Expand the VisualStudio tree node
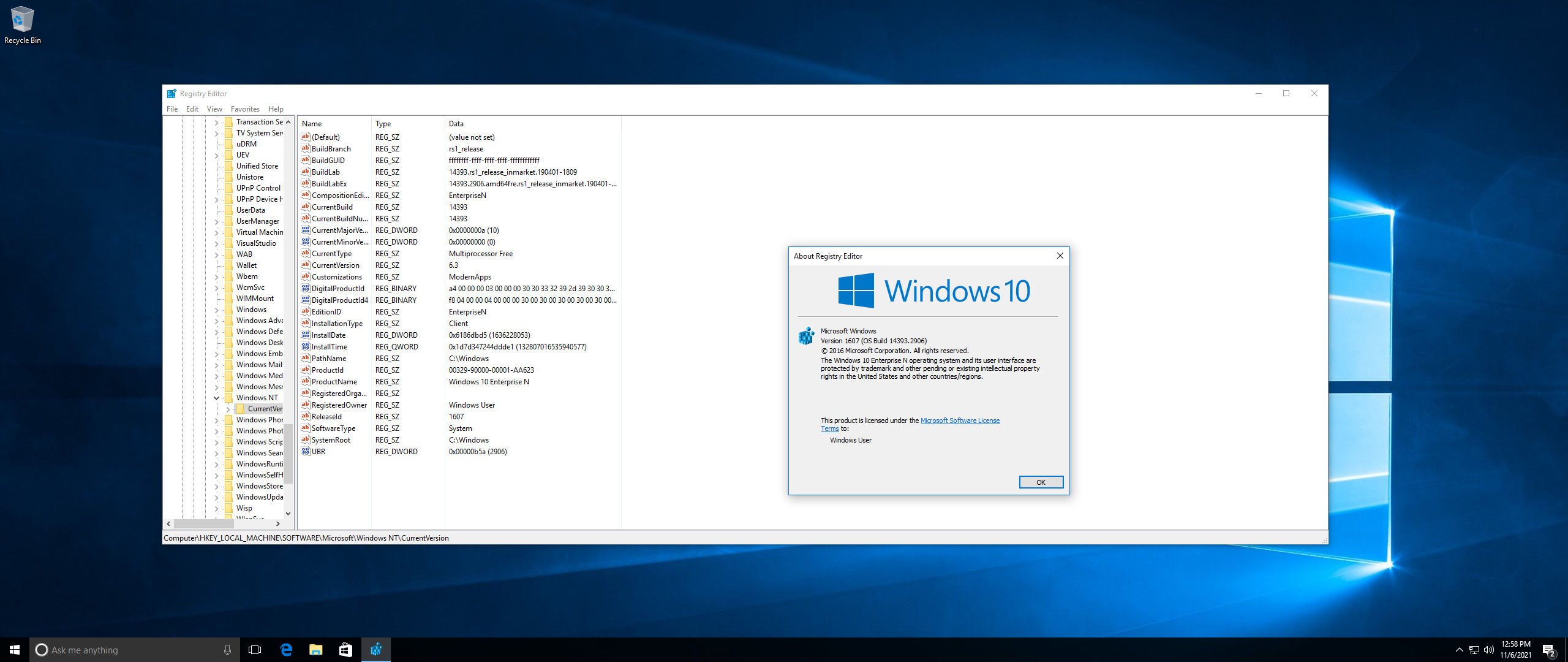This screenshot has width=1568, height=662. pos(216,243)
